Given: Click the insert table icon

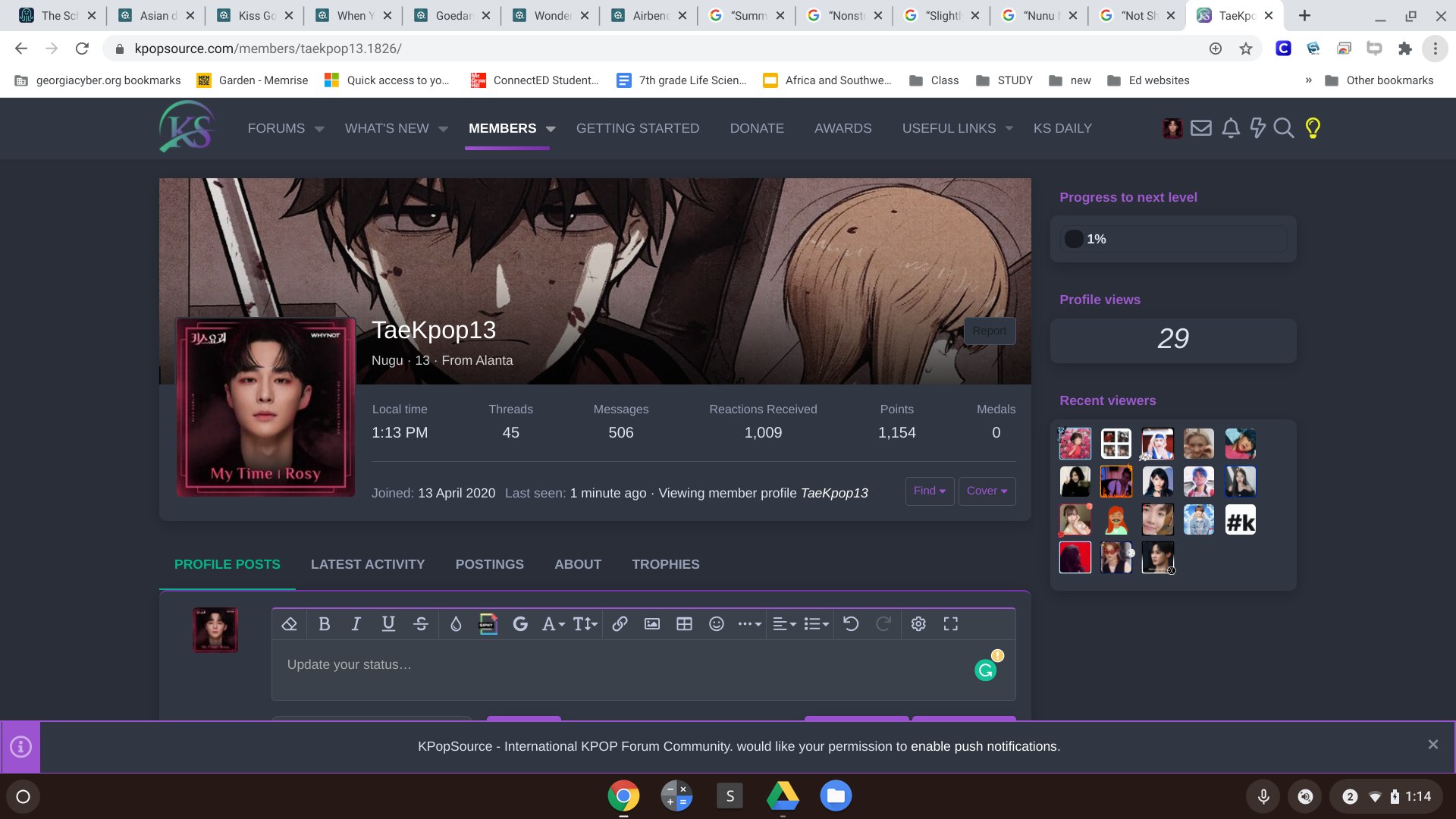Looking at the screenshot, I should pyautogui.click(x=684, y=624).
